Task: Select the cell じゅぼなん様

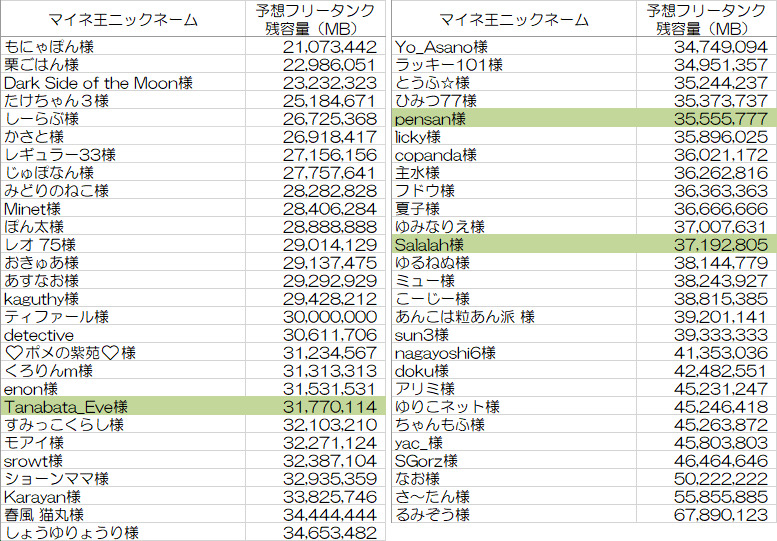Action: 123,172
